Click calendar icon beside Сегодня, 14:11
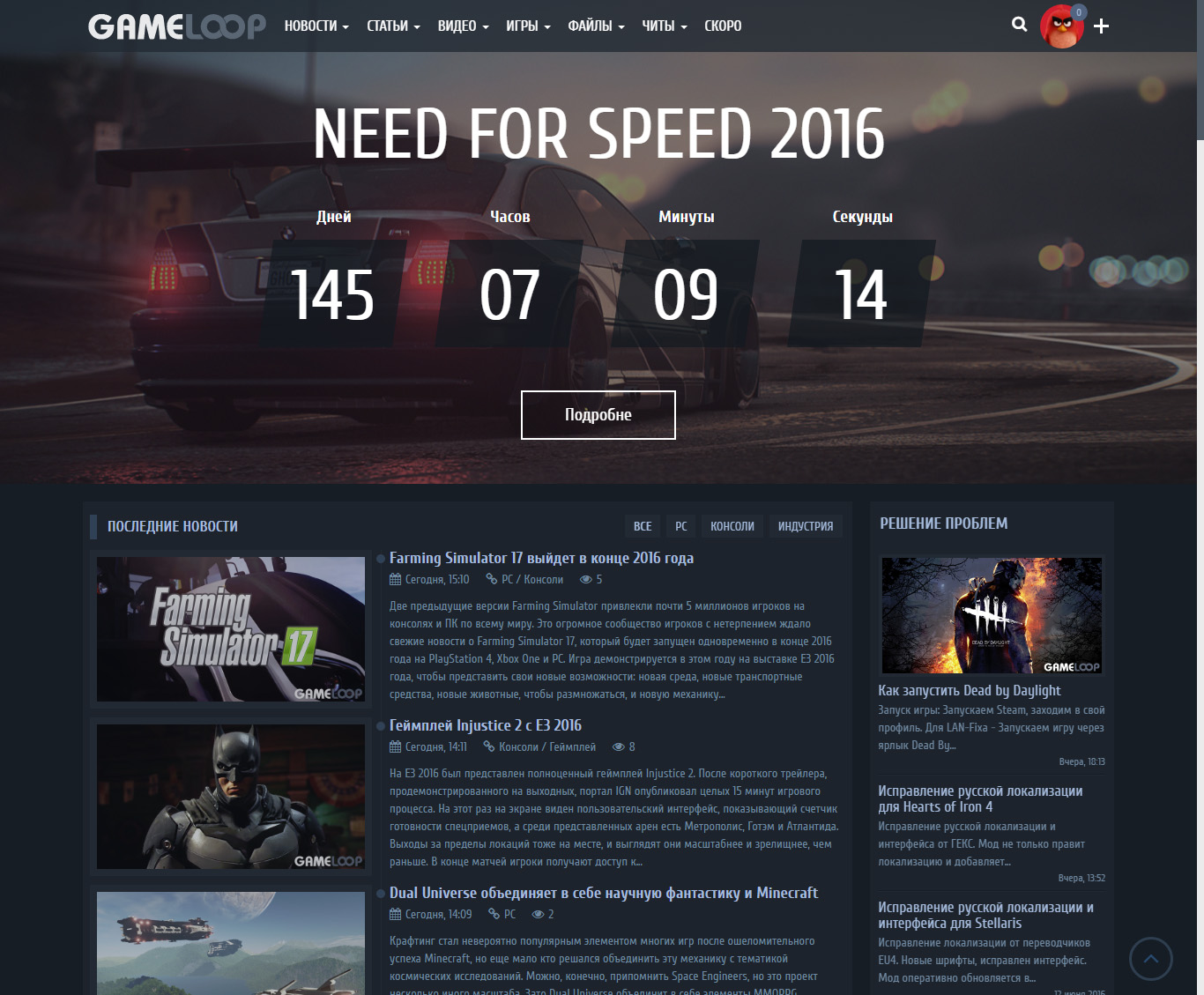The height and width of the screenshot is (995, 1204). [x=395, y=746]
